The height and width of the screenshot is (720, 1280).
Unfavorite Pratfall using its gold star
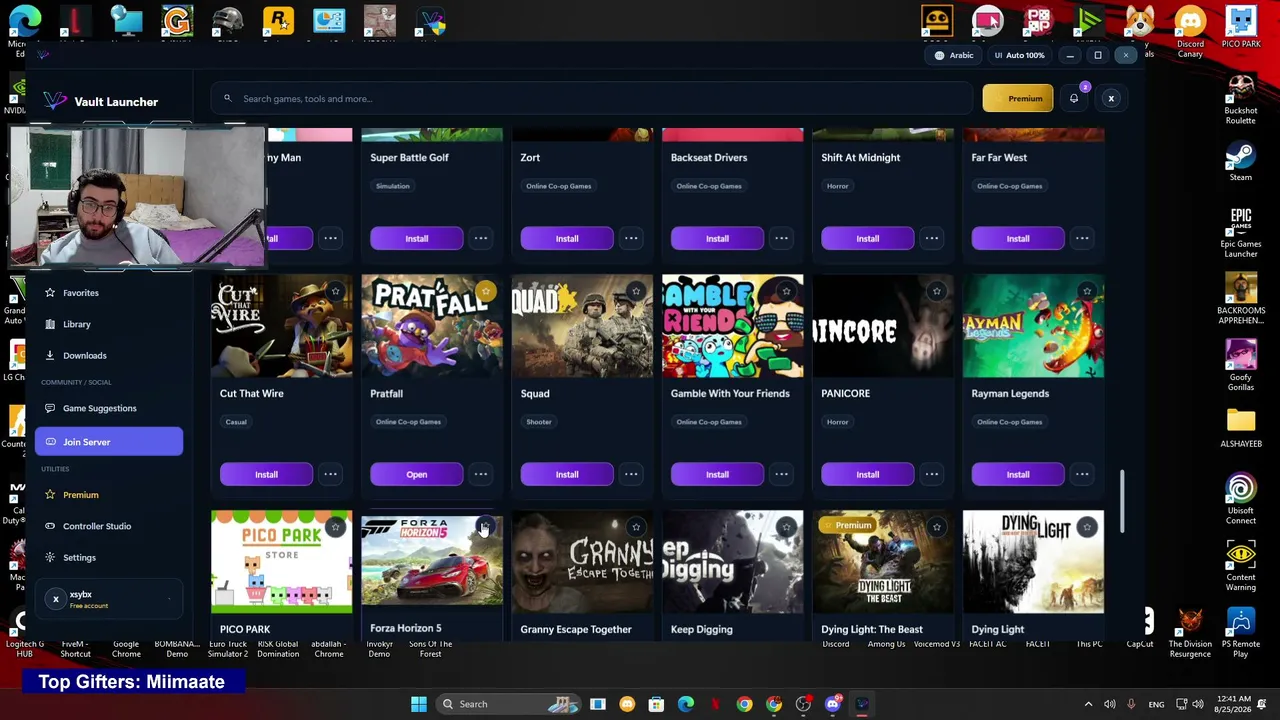pos(485,291)
